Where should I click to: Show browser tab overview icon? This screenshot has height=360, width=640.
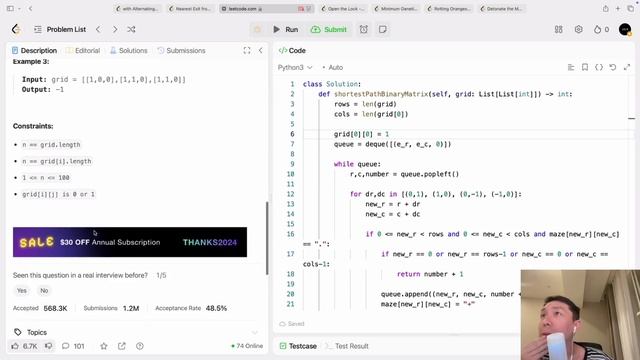(631, 8)
